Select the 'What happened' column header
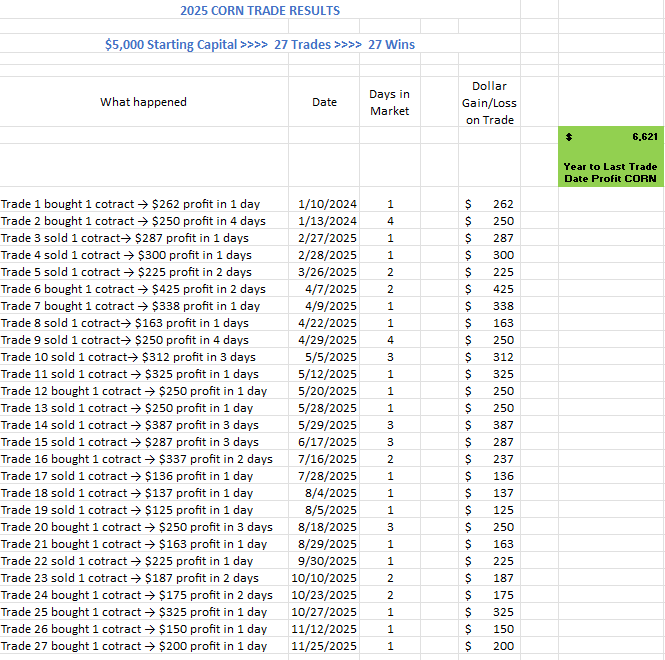 (143, 102)
